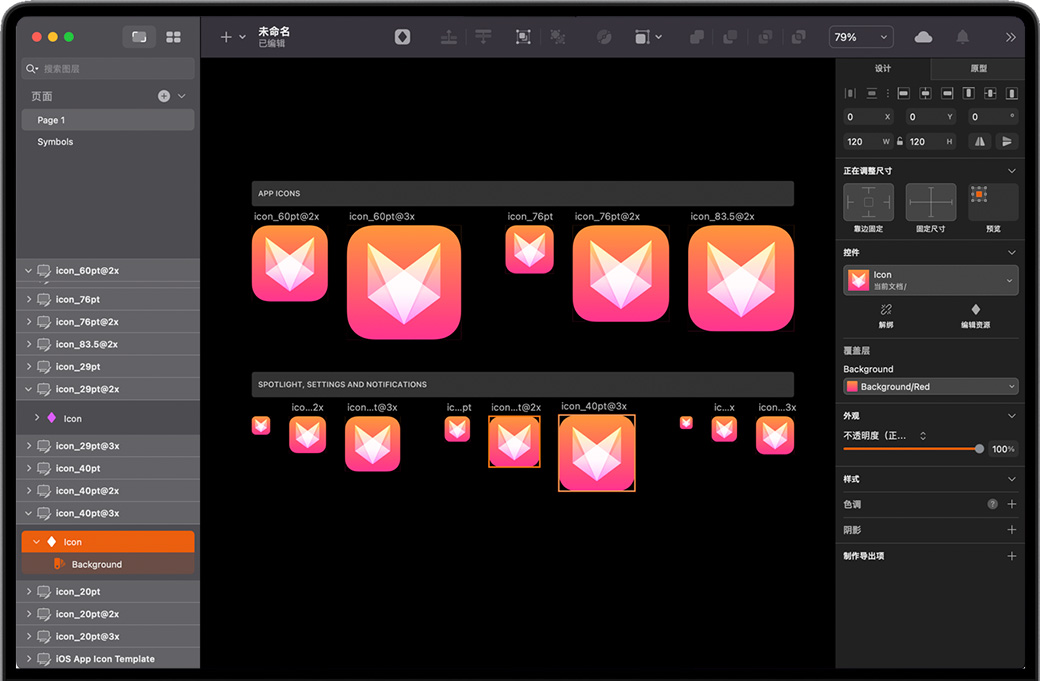
Task: Open the 79% zoom level dropdown
Action: [860, 37]
